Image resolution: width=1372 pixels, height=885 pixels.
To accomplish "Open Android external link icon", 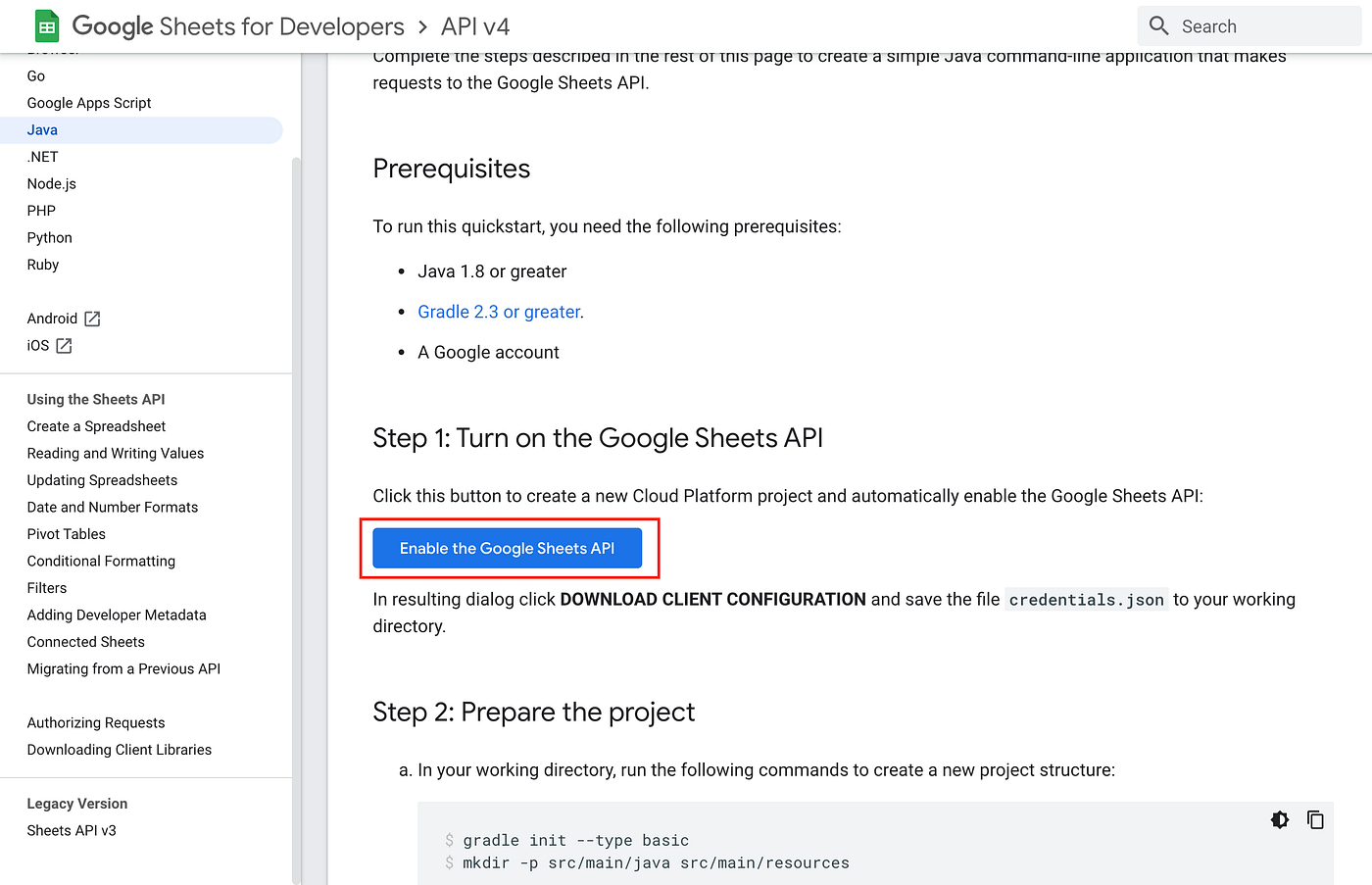I will [92, 319].
